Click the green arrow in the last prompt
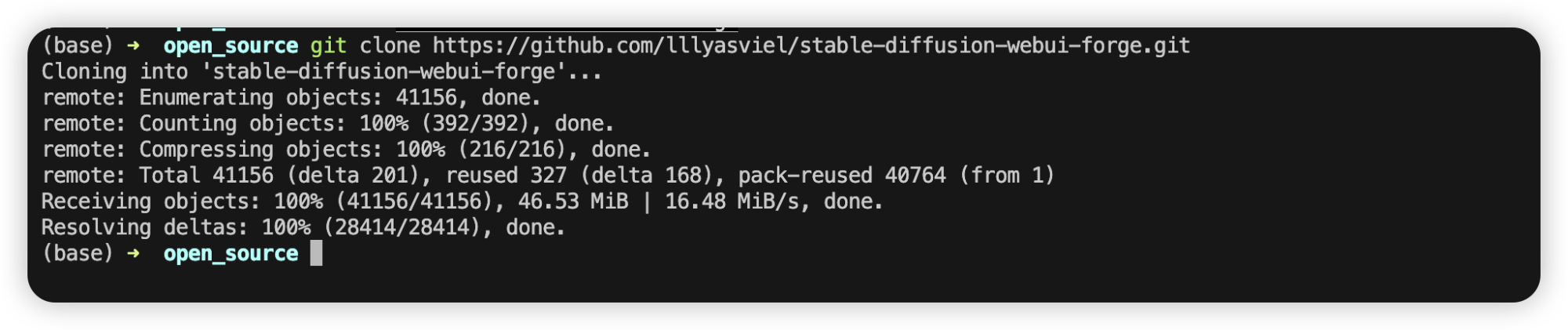This screenshot has width=1568, height=330. point(133,254)
